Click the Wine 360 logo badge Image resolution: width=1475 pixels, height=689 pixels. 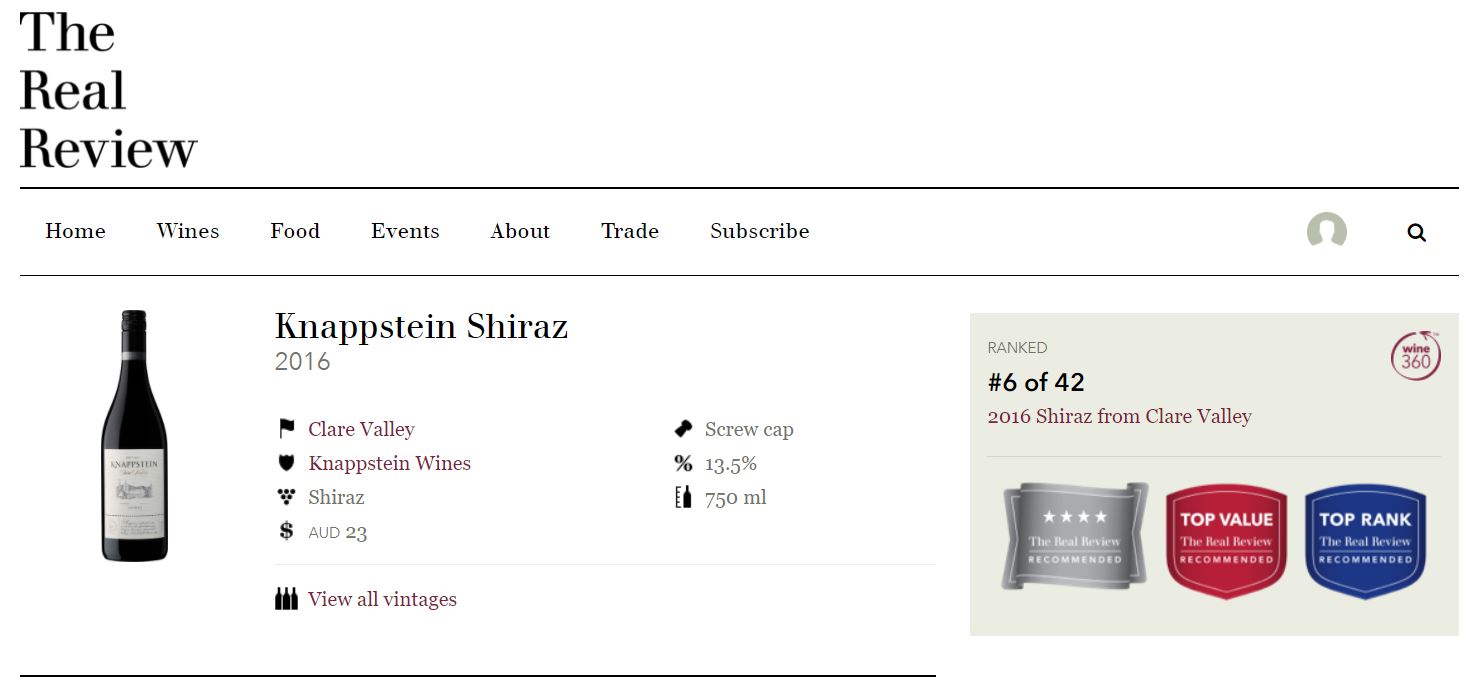pos(1415,357)
